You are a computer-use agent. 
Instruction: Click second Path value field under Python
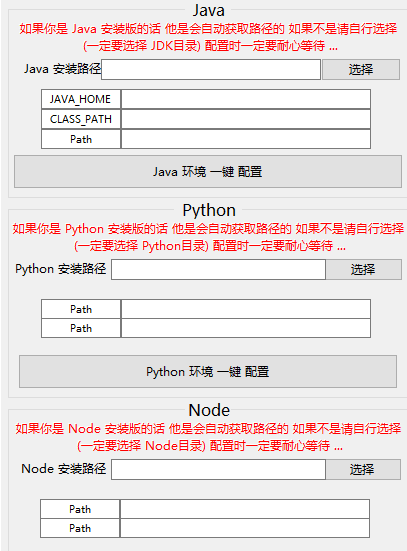click(x=246, y=328)
